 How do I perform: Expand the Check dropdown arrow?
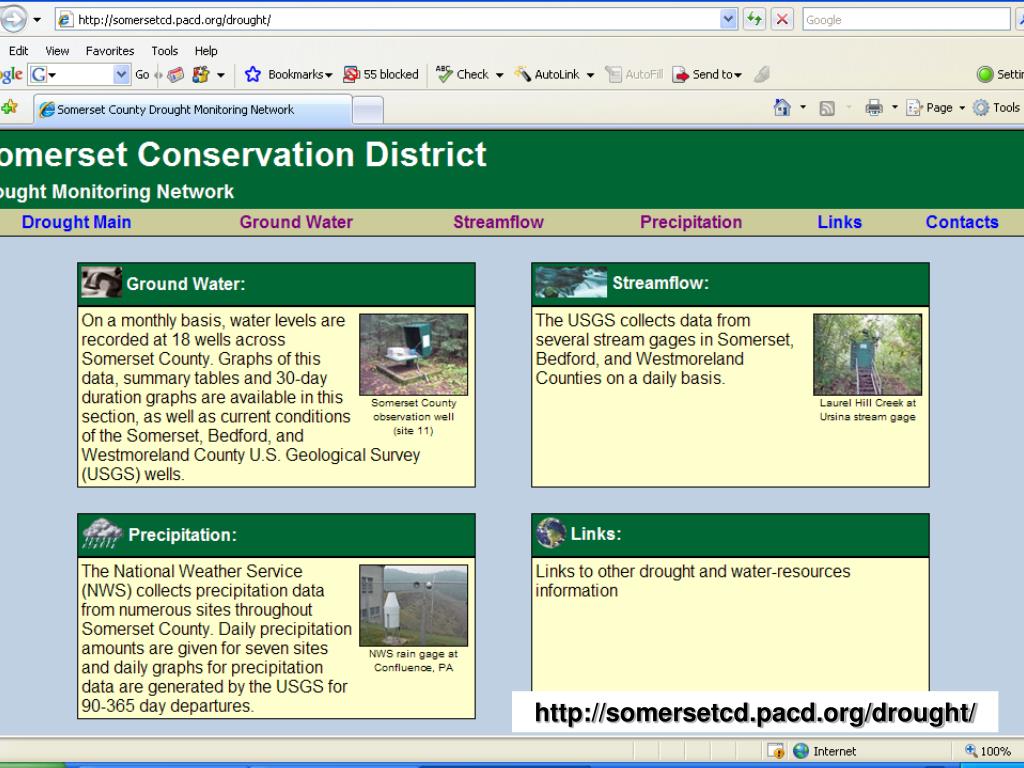[500, 75]
